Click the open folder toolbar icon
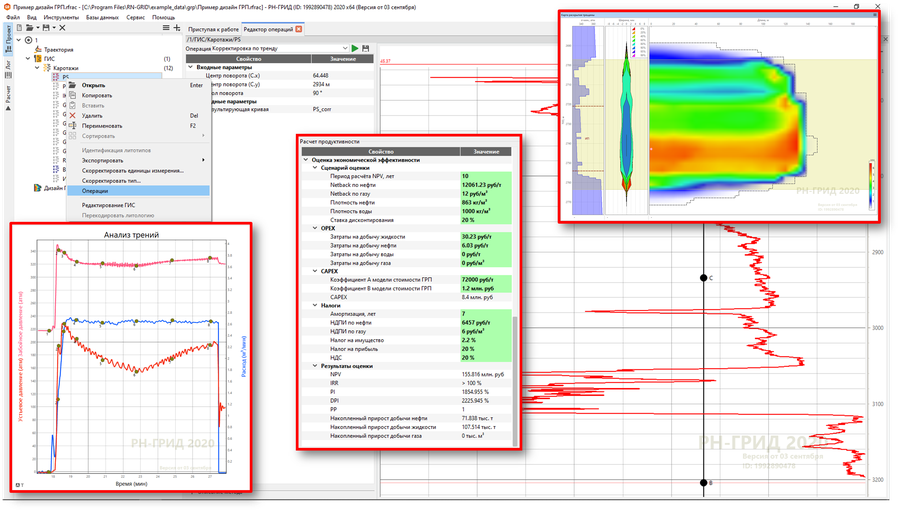This screenshot has height=512, width=900. point(29,28)
